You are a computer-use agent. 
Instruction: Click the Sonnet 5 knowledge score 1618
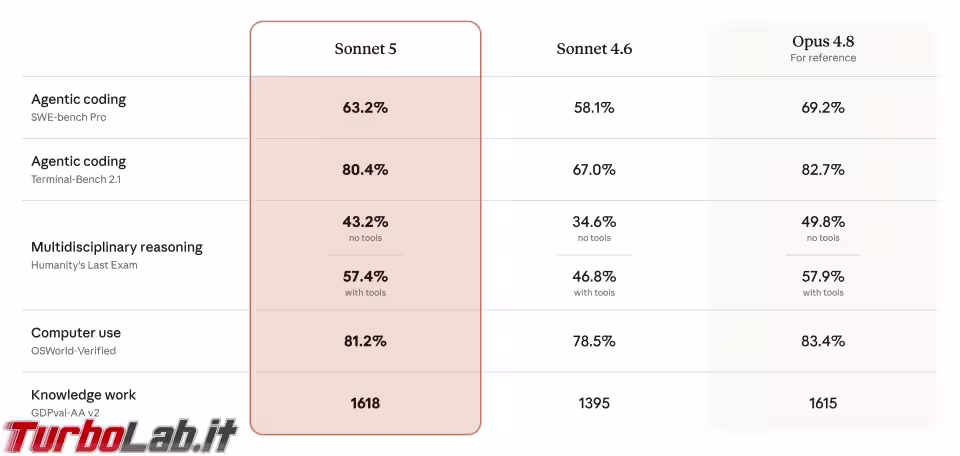coord(366,403)
